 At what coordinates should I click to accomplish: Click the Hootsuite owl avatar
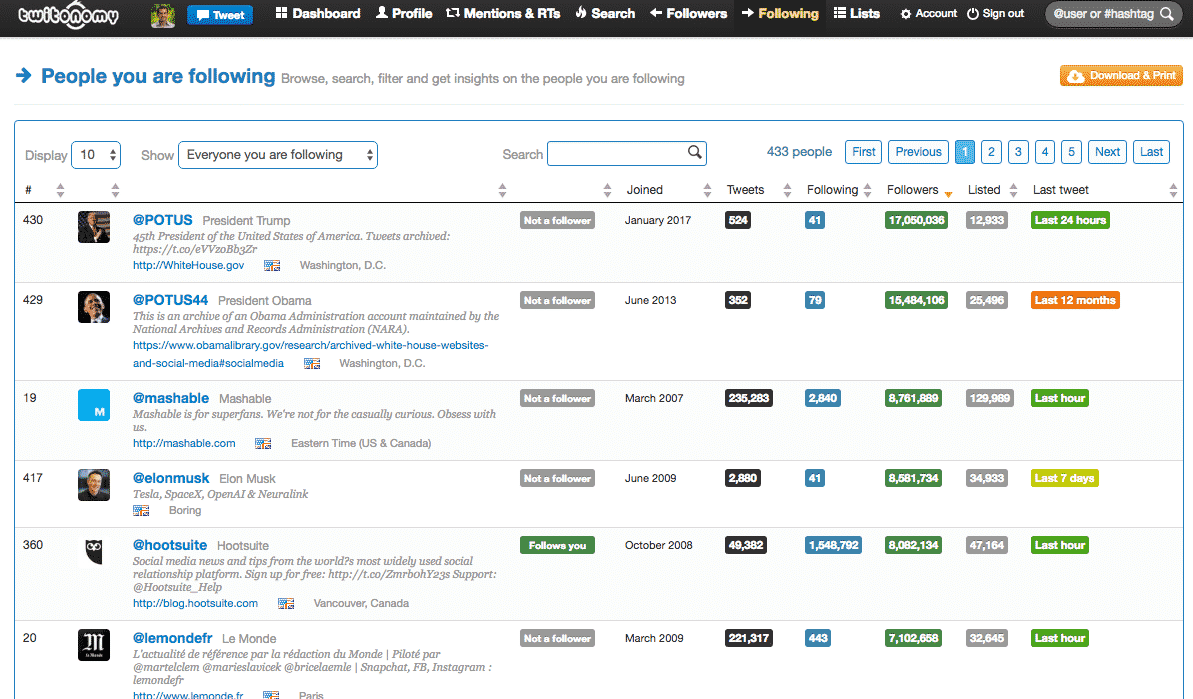coord(94,552)
